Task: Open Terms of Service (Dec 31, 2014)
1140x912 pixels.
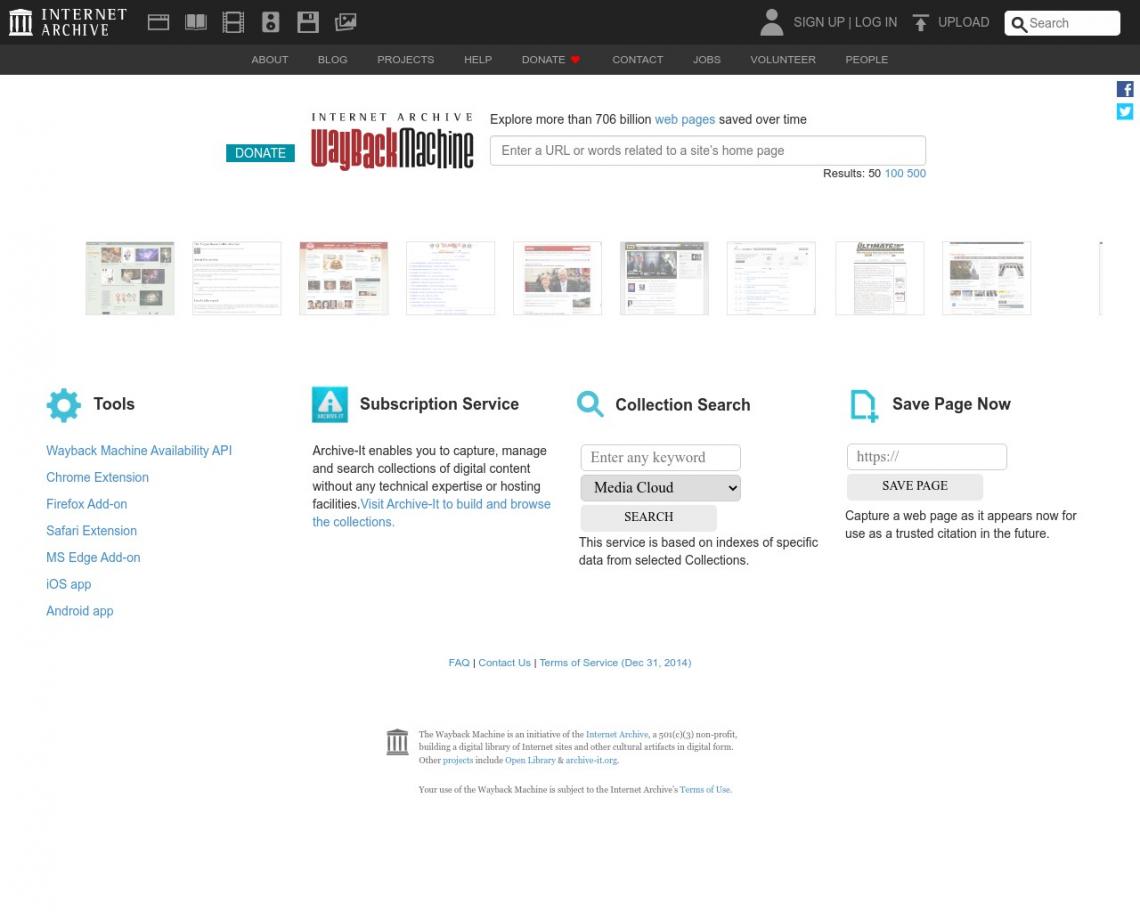Action: 615,663
